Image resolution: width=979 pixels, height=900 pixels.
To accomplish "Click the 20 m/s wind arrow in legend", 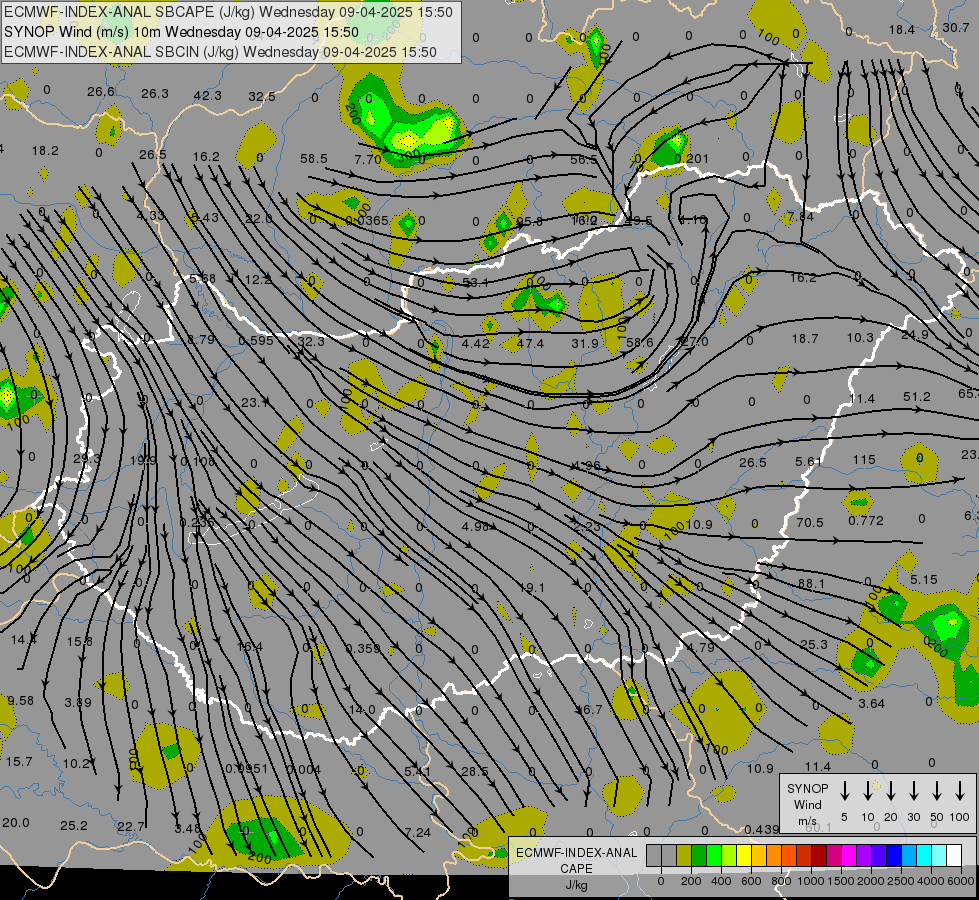I will (x=890, y=791).
